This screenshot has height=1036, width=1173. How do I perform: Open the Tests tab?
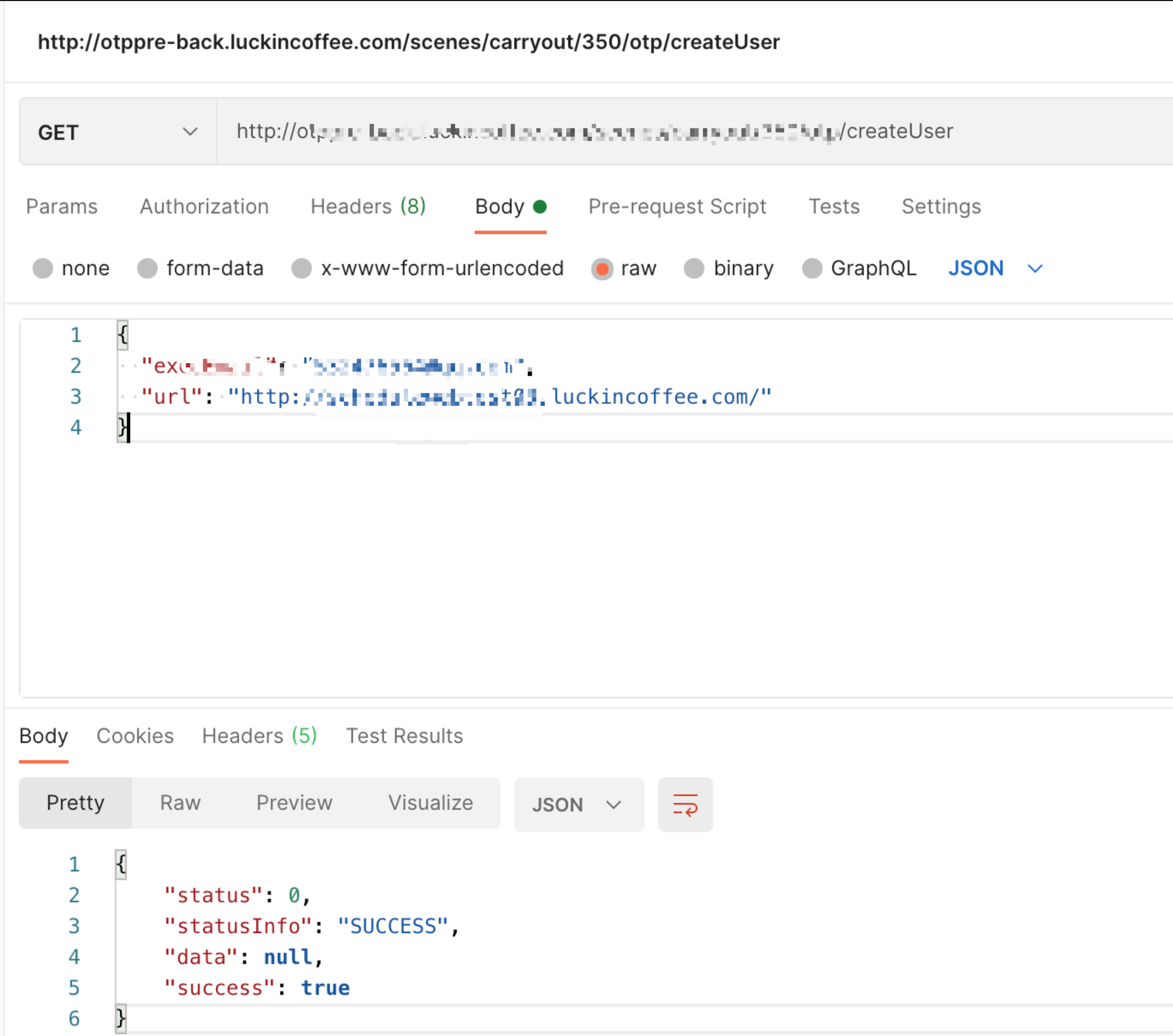pyautogui.click(x=833, y=207)
